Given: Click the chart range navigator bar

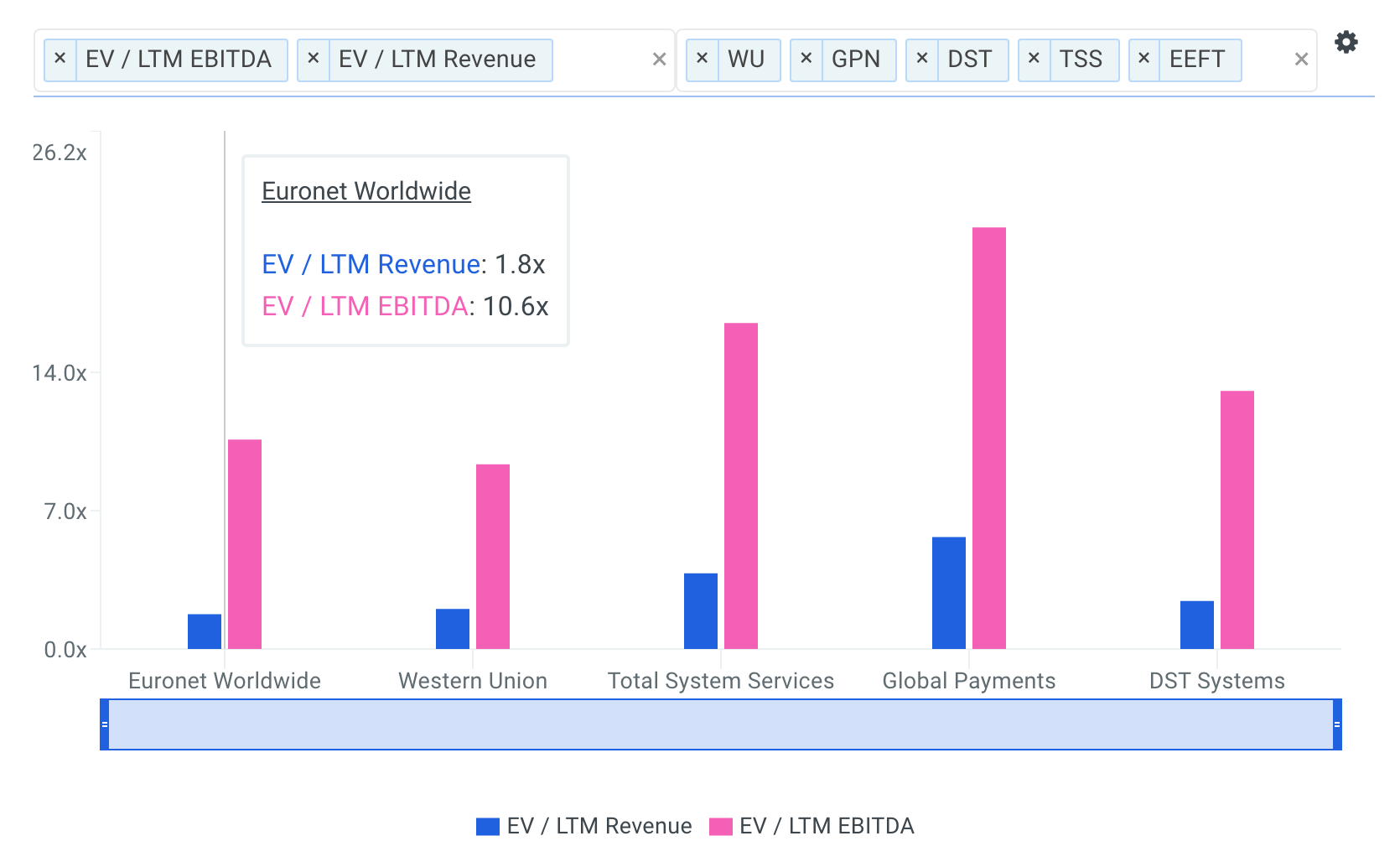Looking at the screenshot, I should pos(721,724).
